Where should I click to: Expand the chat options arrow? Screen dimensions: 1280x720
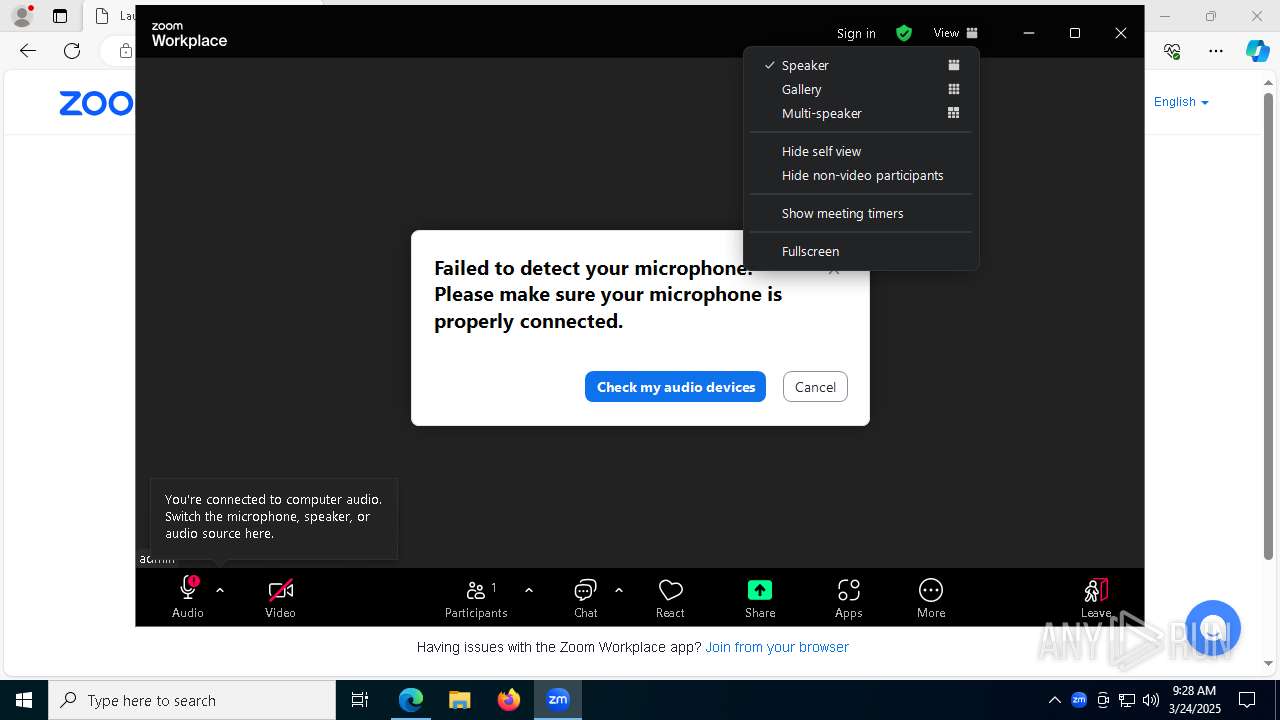(x=619, y=590)
